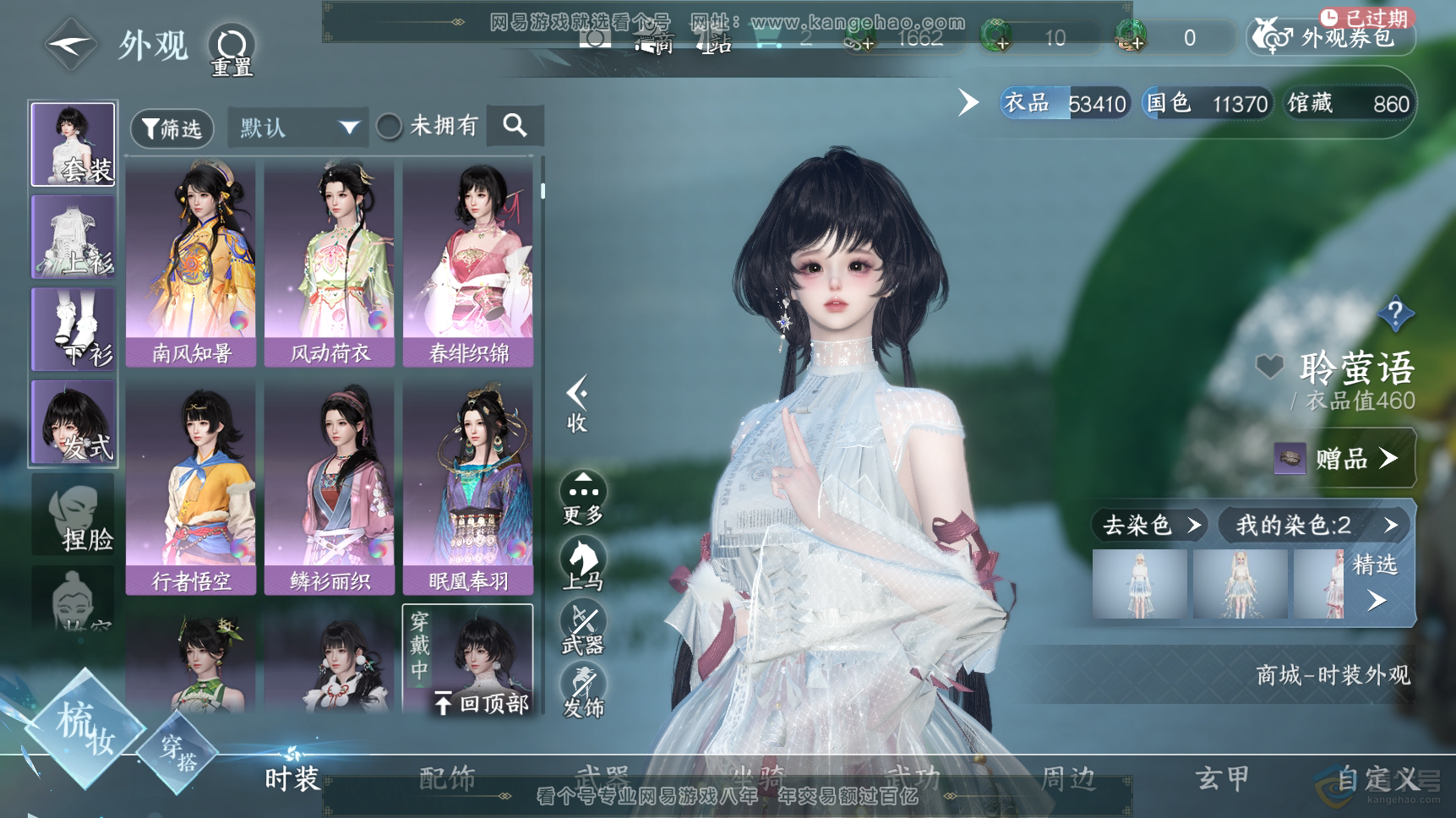Choose the 风动荷衣 outfit thumbnail
The width and height of the screenshot is (1456, 818).
330,264
